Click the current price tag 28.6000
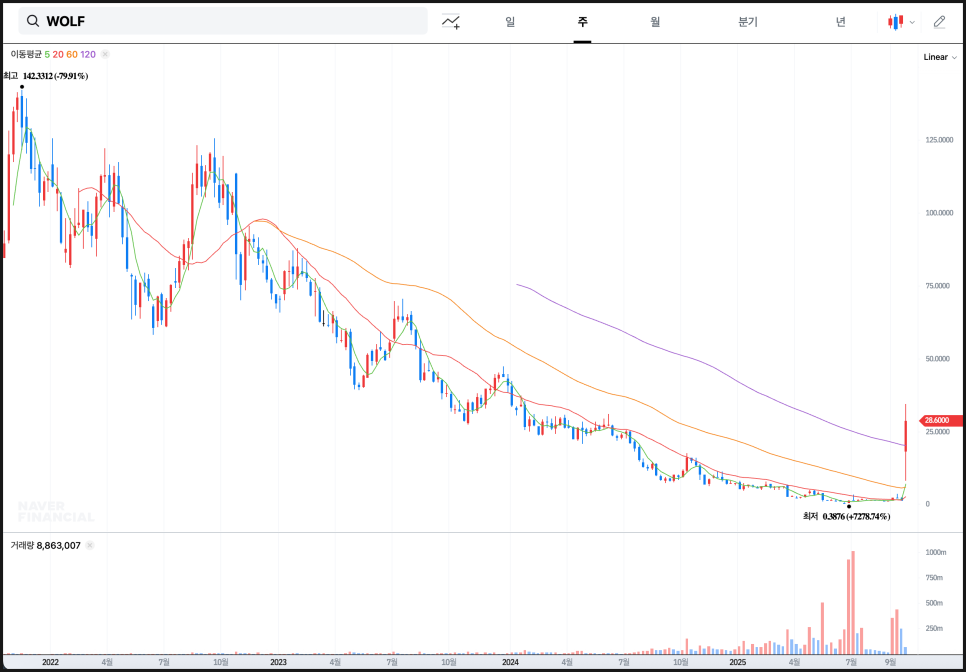This screenshot has width=966, height=672. coord(941,420)
